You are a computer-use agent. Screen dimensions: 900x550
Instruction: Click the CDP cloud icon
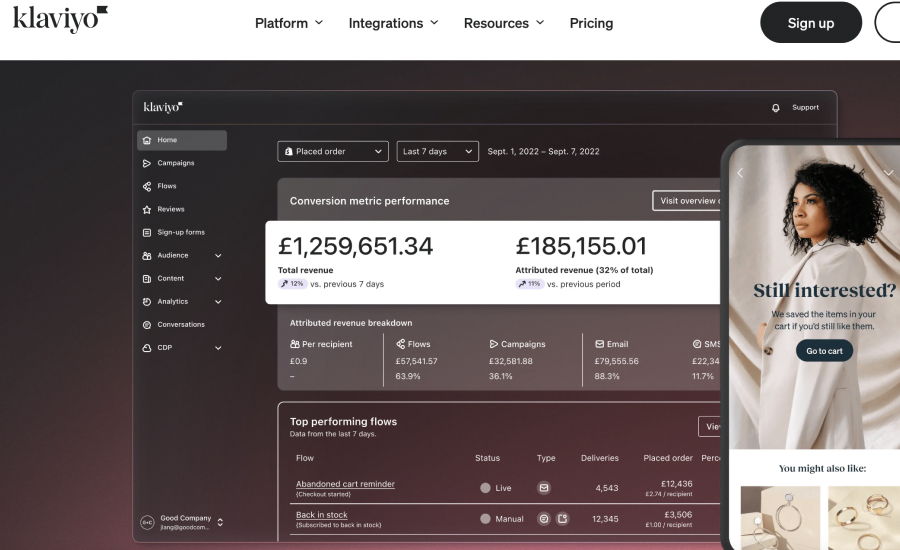tap(147, 348)
